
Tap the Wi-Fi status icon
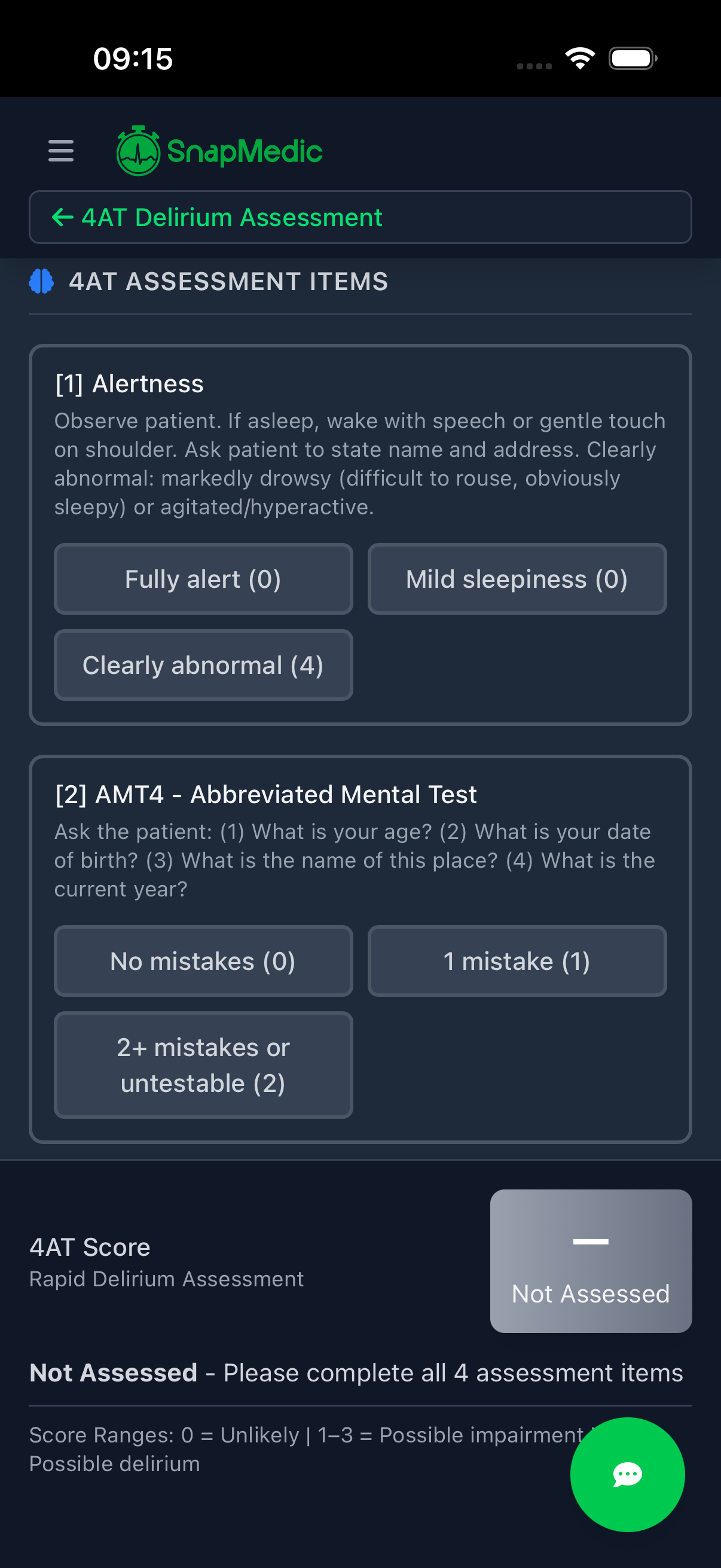581,58
